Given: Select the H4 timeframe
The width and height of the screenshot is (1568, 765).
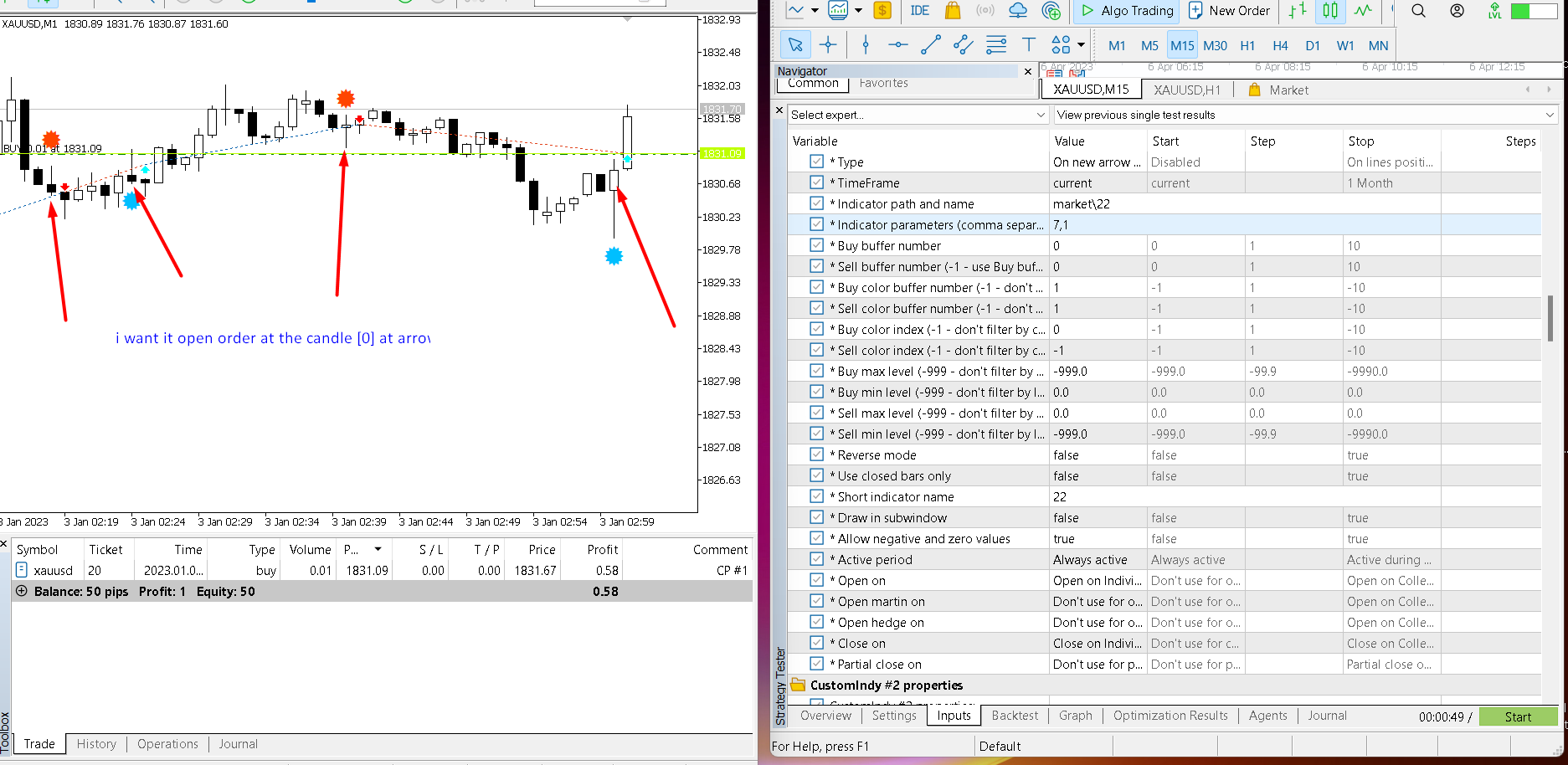Looking at the screenshot, I should point(1280,45).
